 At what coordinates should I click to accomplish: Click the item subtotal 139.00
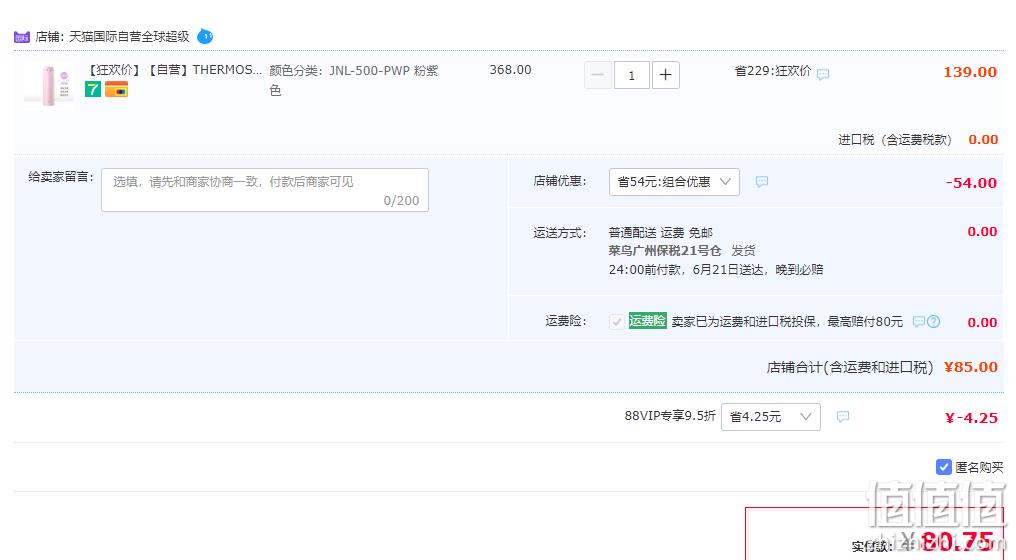click(x=970, y=72)
